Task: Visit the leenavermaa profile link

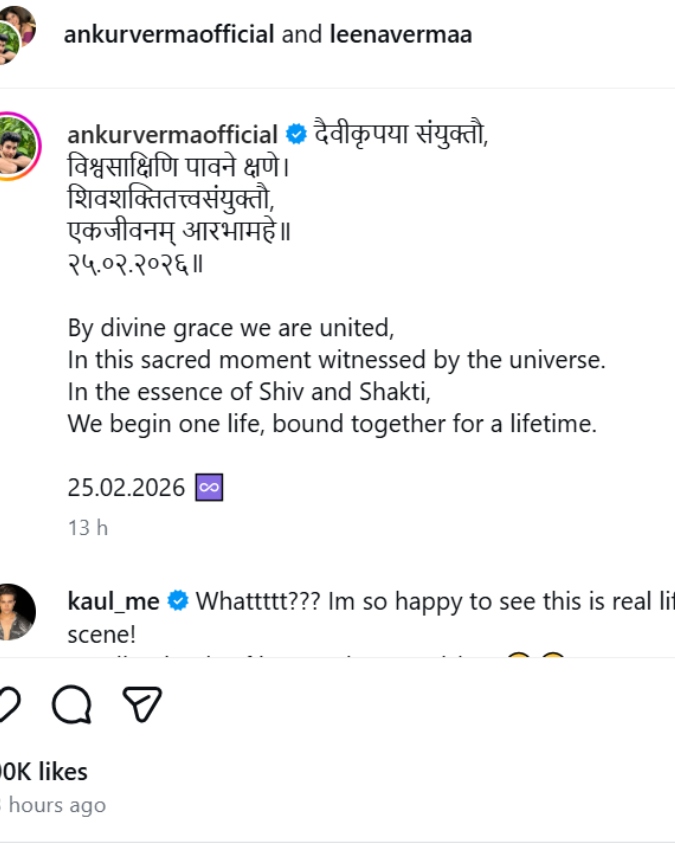Action: click(400, 34)
